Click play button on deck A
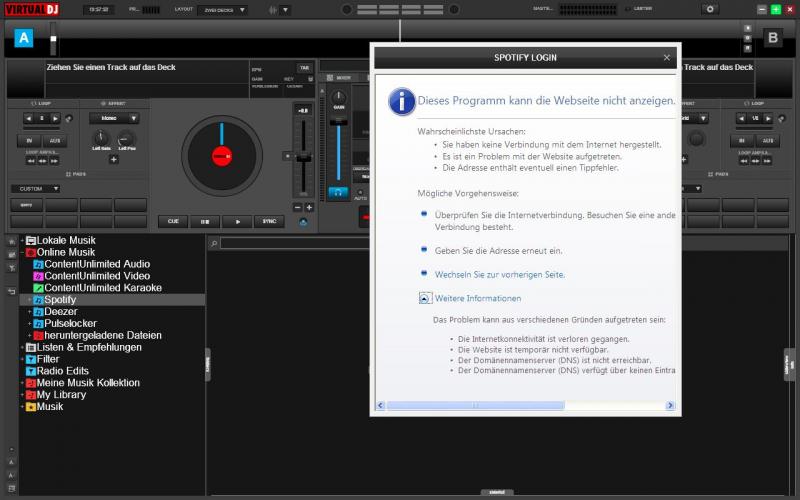 pyautogui.click(x=237, y=222)
